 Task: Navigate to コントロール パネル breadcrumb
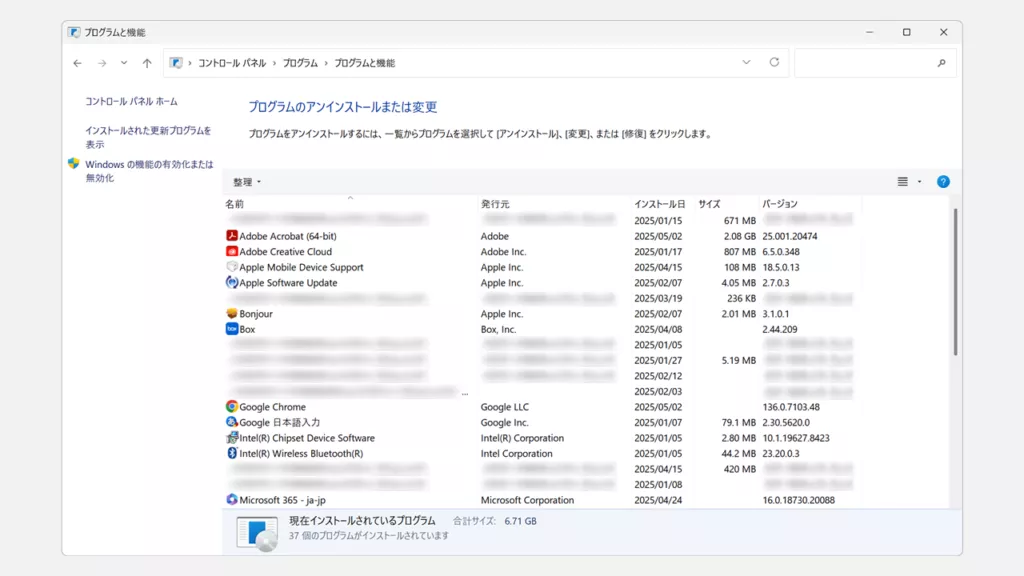point(232,63)
